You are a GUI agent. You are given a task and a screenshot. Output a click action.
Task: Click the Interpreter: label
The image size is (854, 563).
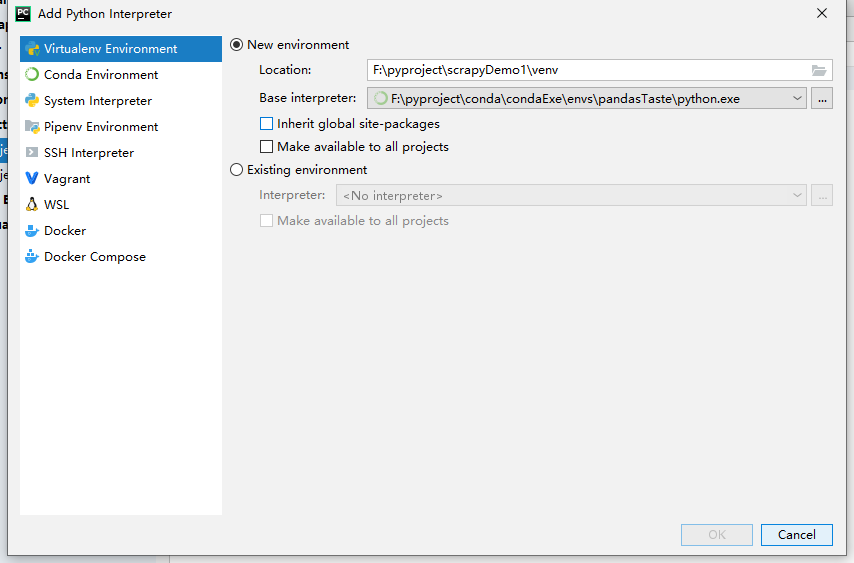(292, 195)
